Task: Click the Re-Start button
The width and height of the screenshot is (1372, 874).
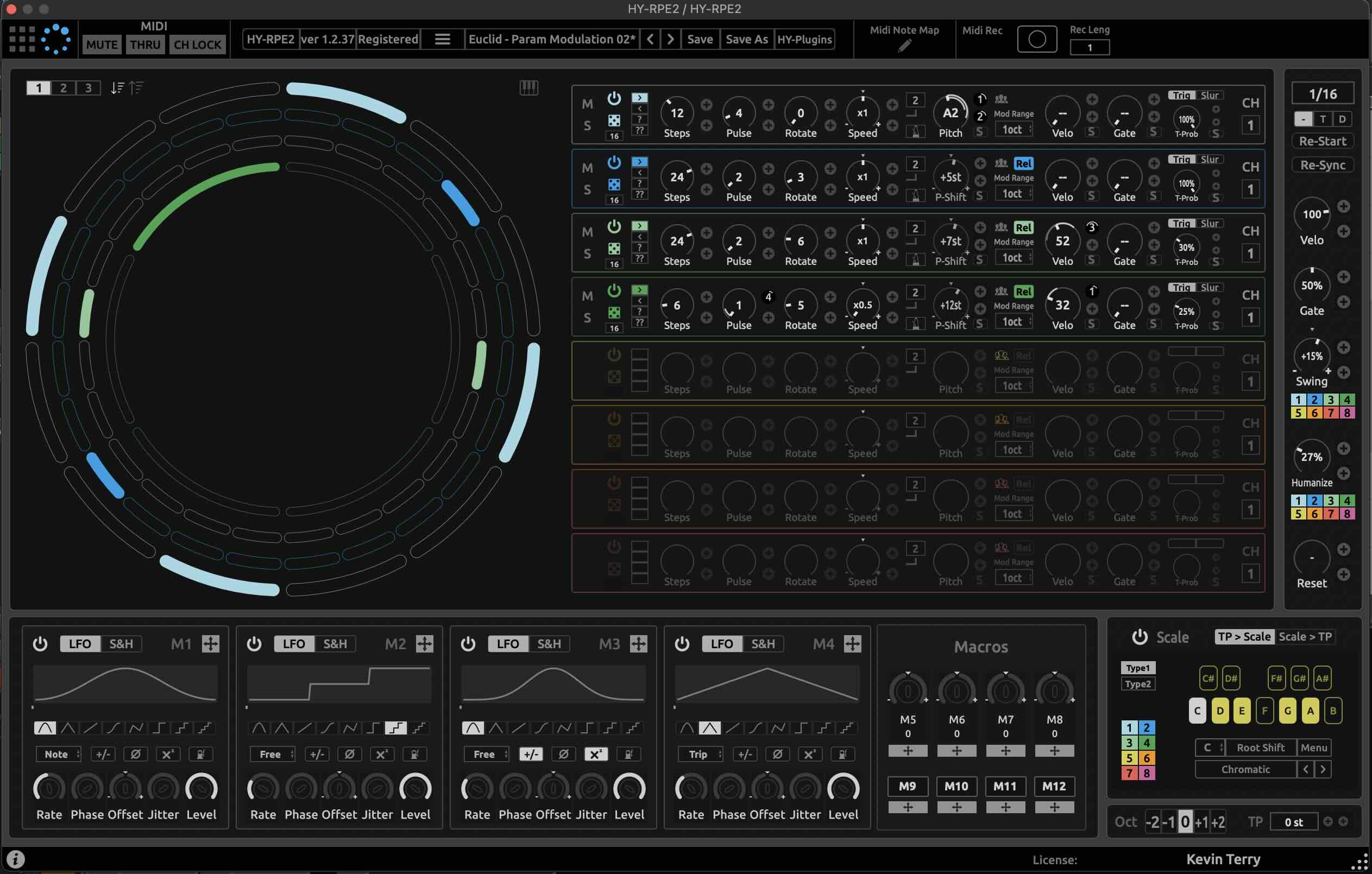Action: [x=1323, y=141]
